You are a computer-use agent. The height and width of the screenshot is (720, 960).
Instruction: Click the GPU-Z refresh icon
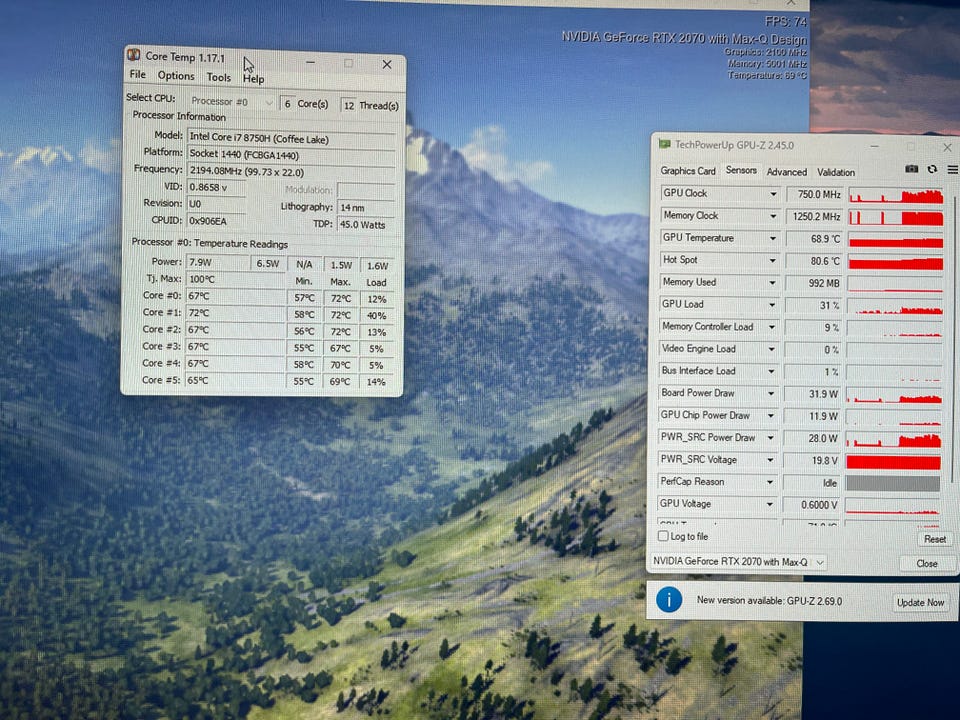tap(932, 169)
